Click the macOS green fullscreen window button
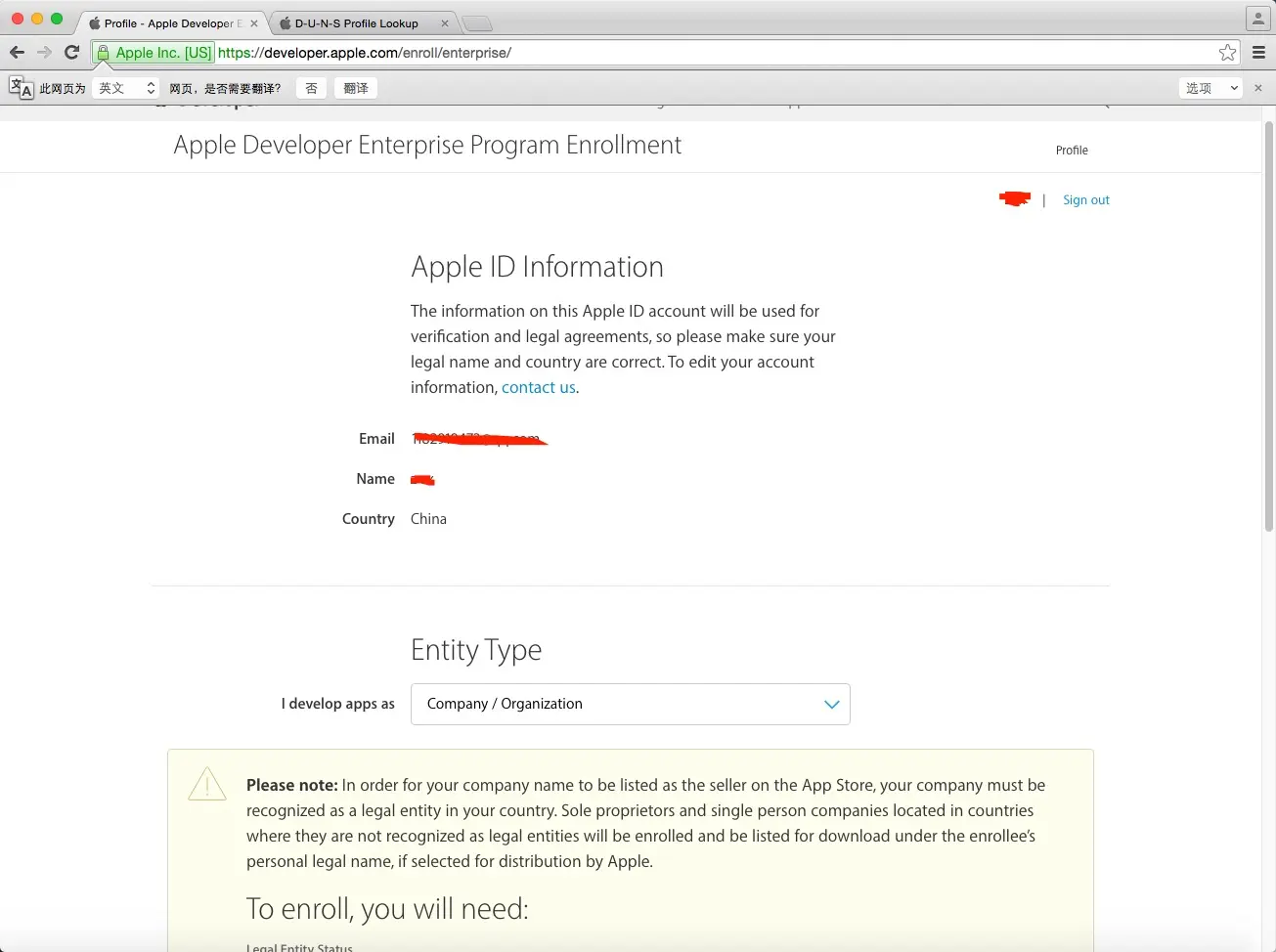This screenshot has width=1276, height=952. pyautogui.click(x=57, y=19)
